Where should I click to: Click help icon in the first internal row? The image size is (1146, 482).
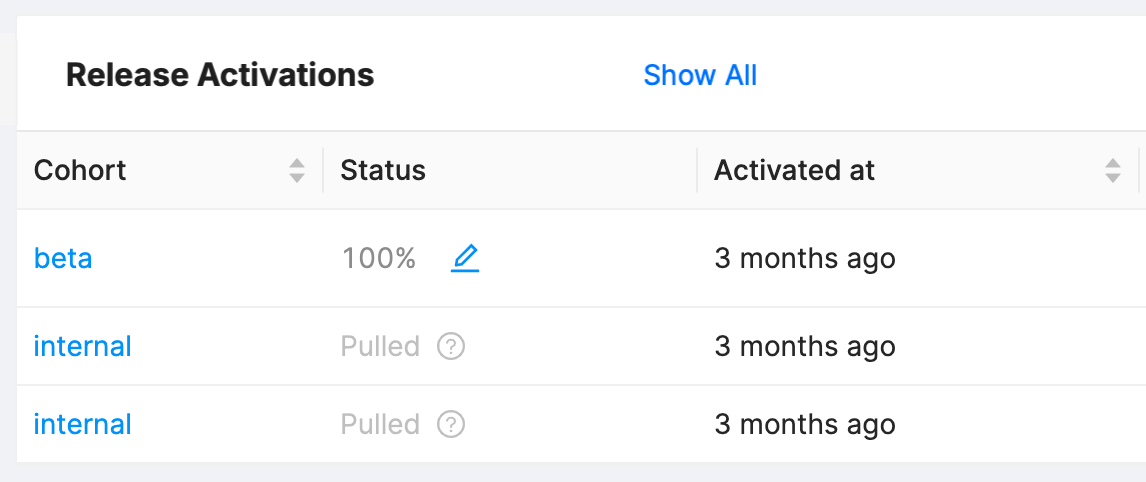tap(451, 347)
